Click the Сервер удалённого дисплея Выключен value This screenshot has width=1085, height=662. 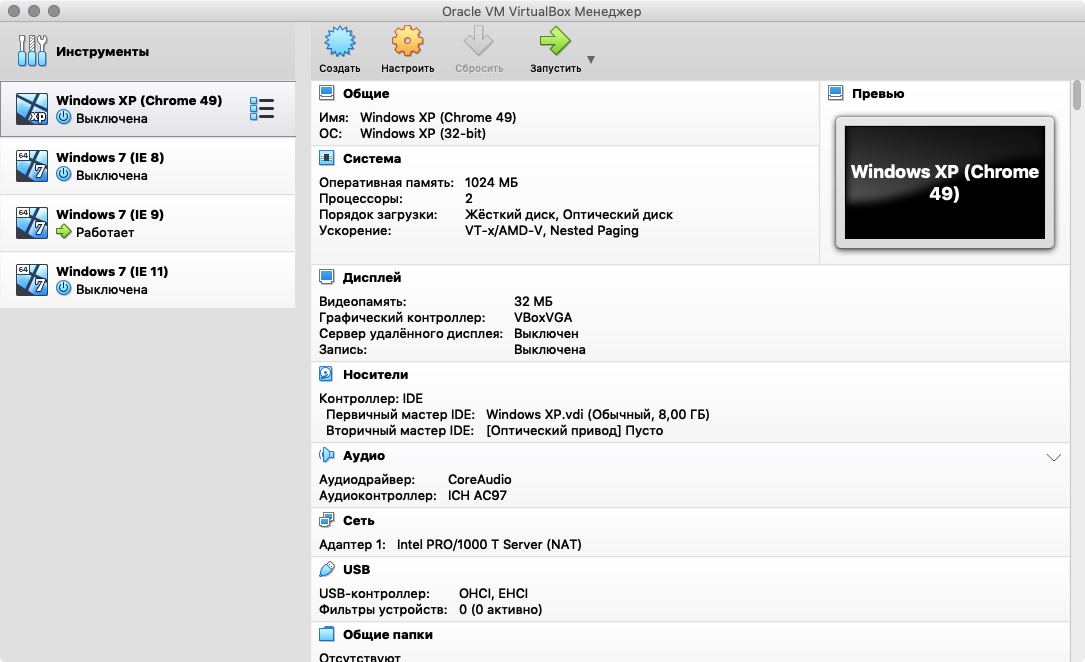546,333
